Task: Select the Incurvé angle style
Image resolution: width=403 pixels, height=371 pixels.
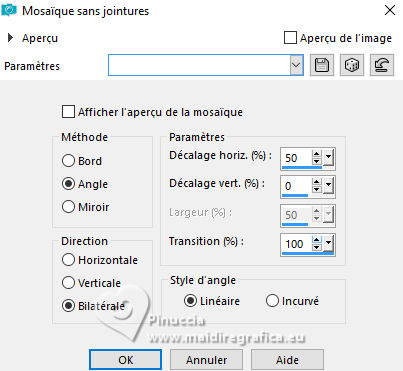Action: click(x=272, y=301)
